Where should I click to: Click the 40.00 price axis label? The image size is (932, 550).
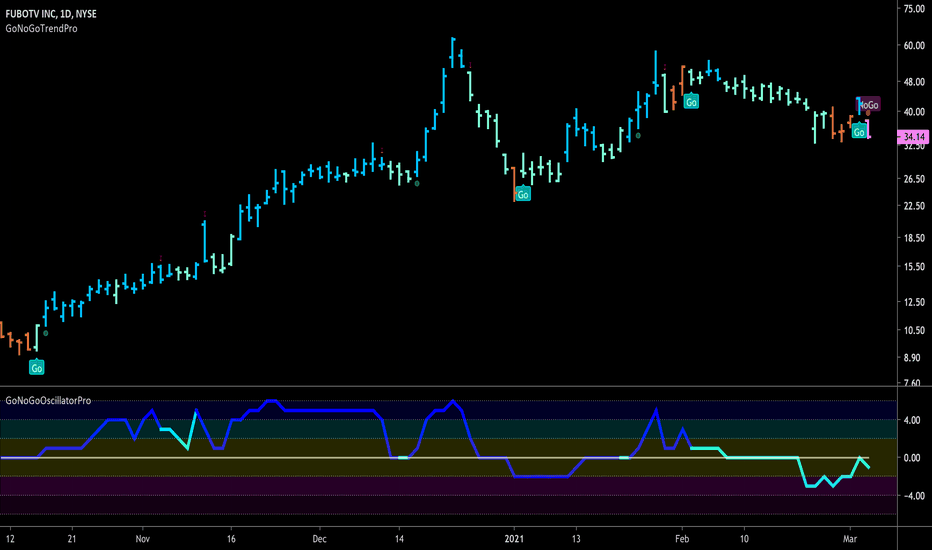tap(914, 112)
